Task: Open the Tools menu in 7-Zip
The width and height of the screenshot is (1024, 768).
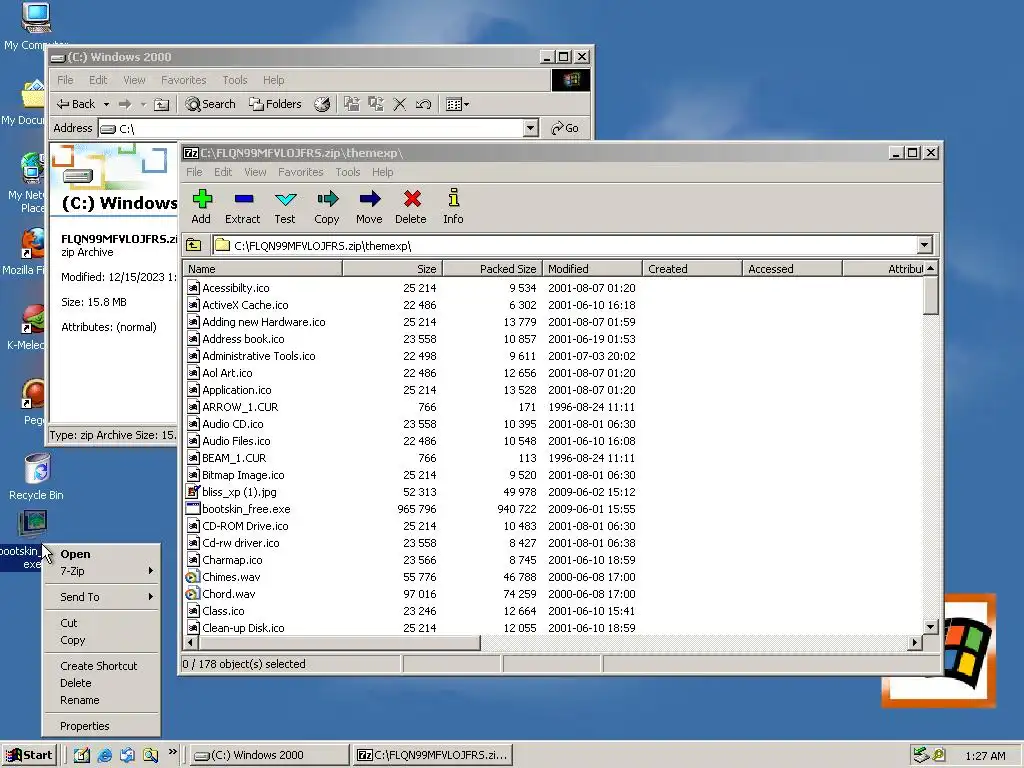Action: click(x=347, y=172)
